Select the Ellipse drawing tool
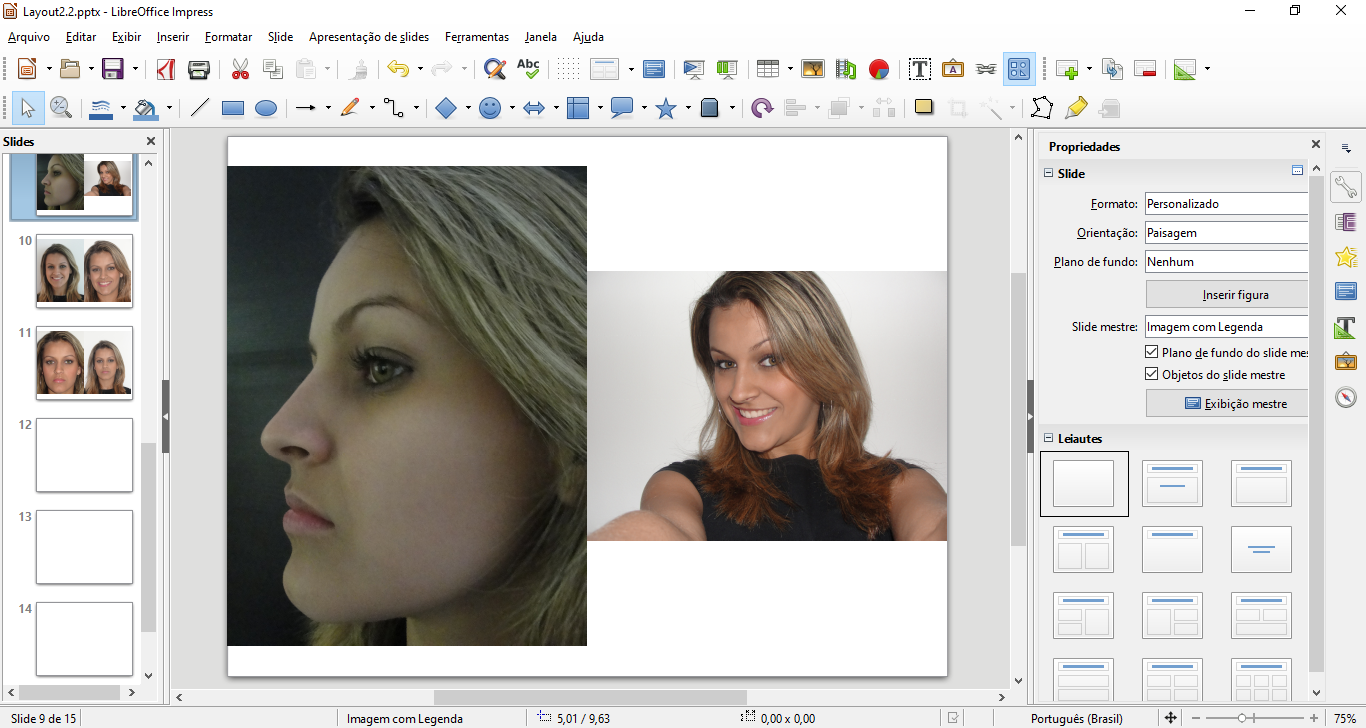Image resolution: width=1366 pixels, height=728 pixels. point(266,108)
